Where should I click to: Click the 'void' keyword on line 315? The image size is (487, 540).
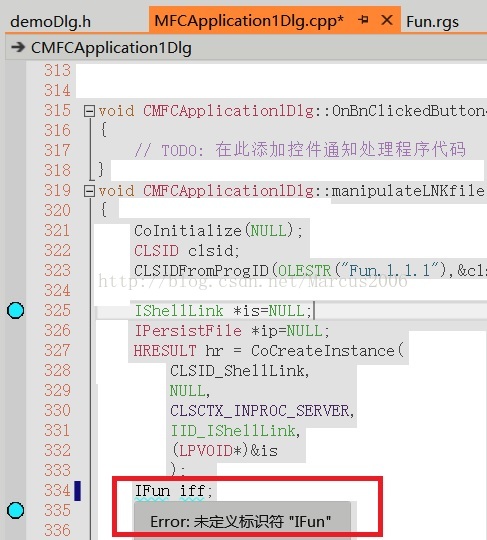click(116, 111)
